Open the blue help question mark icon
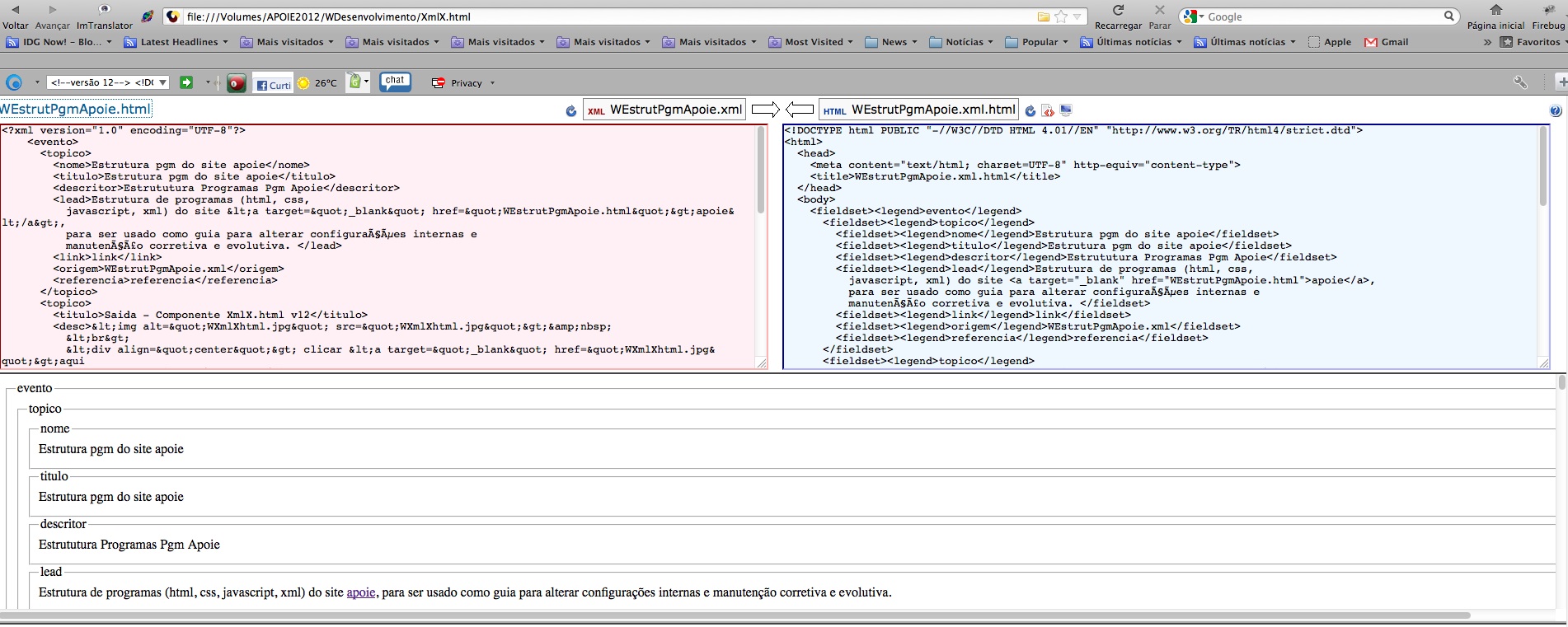Image resolution: width=1568 pixels, height=627 pixels. 1555,111
